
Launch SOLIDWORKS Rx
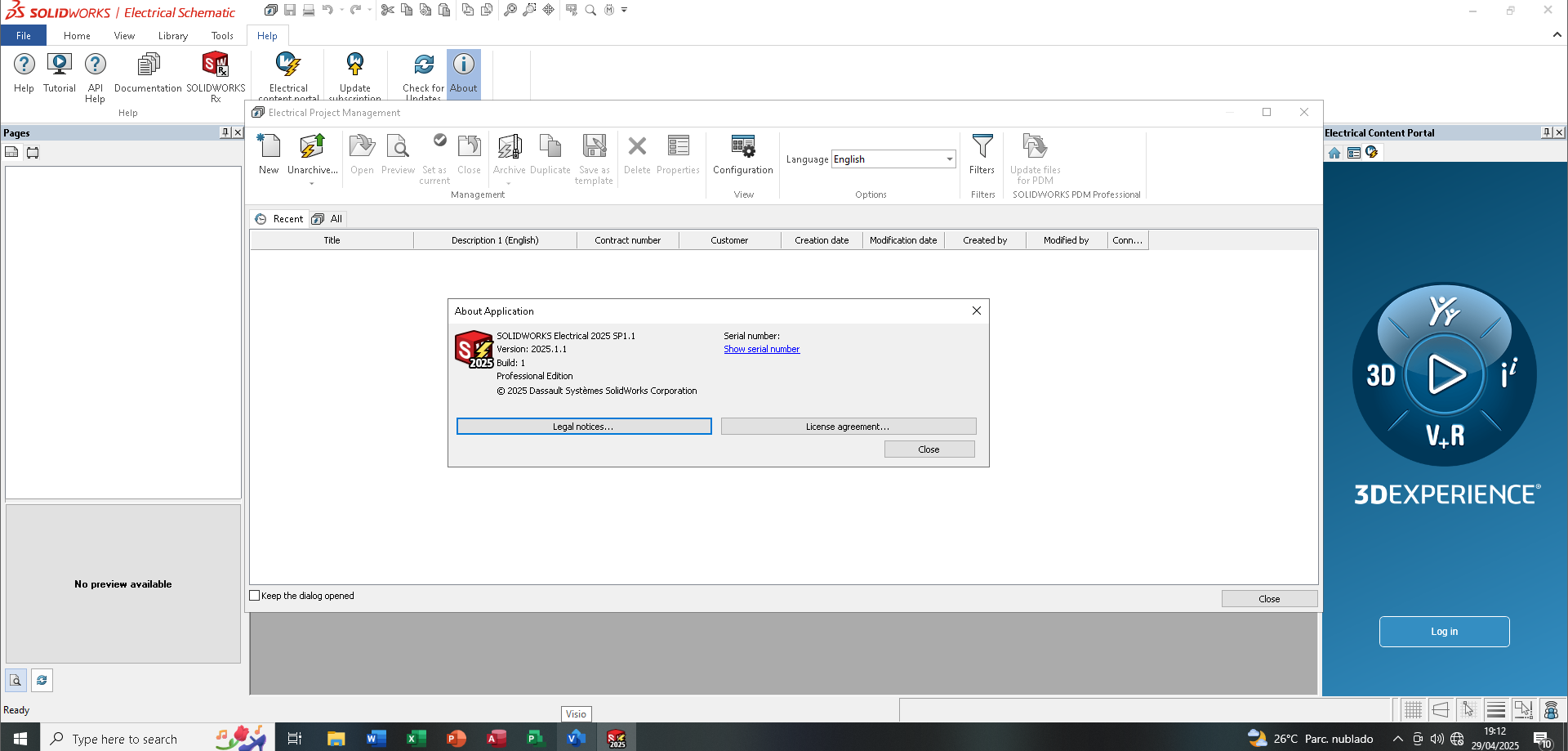point(216,64)
